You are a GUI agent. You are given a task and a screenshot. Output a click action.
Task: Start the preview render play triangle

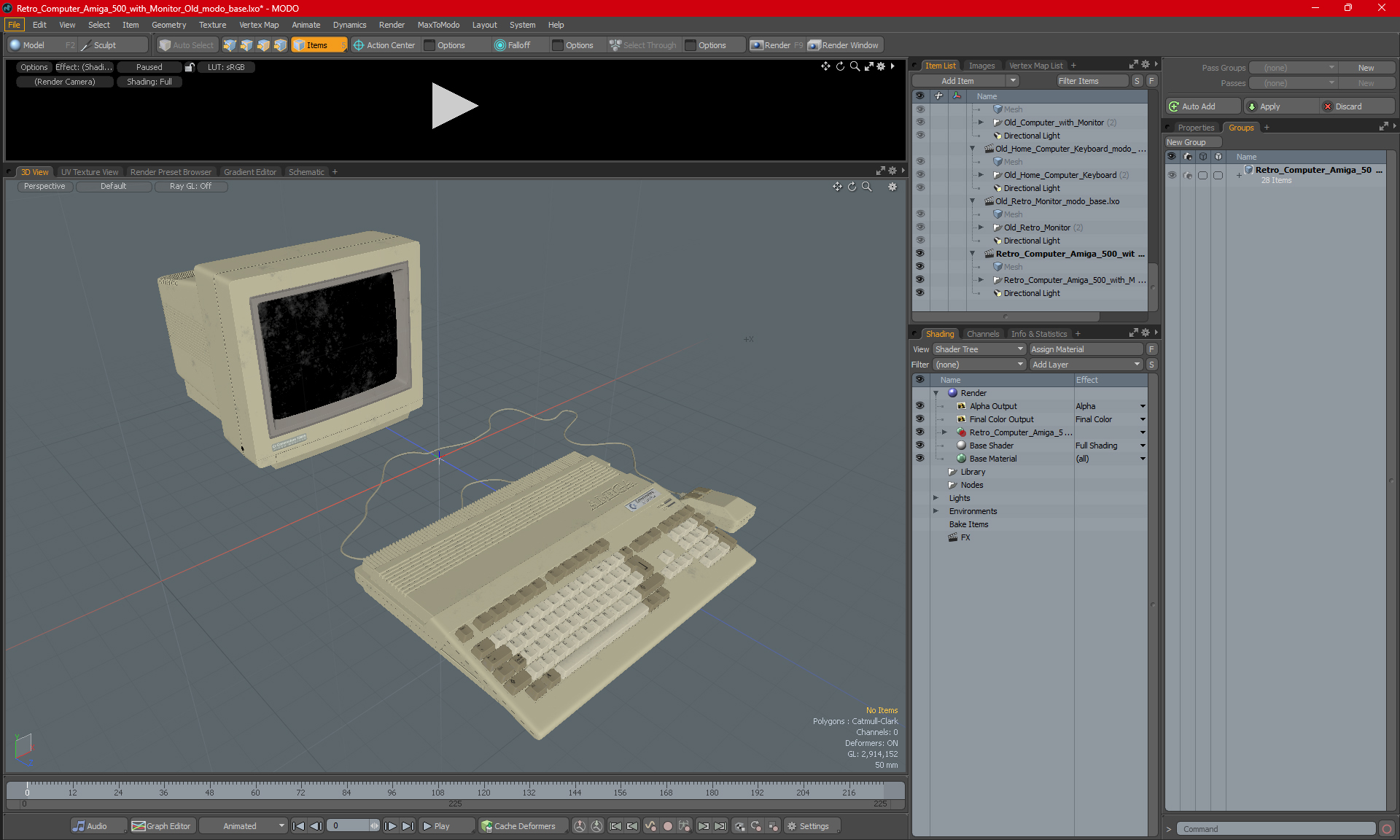(x=454, y=106)
